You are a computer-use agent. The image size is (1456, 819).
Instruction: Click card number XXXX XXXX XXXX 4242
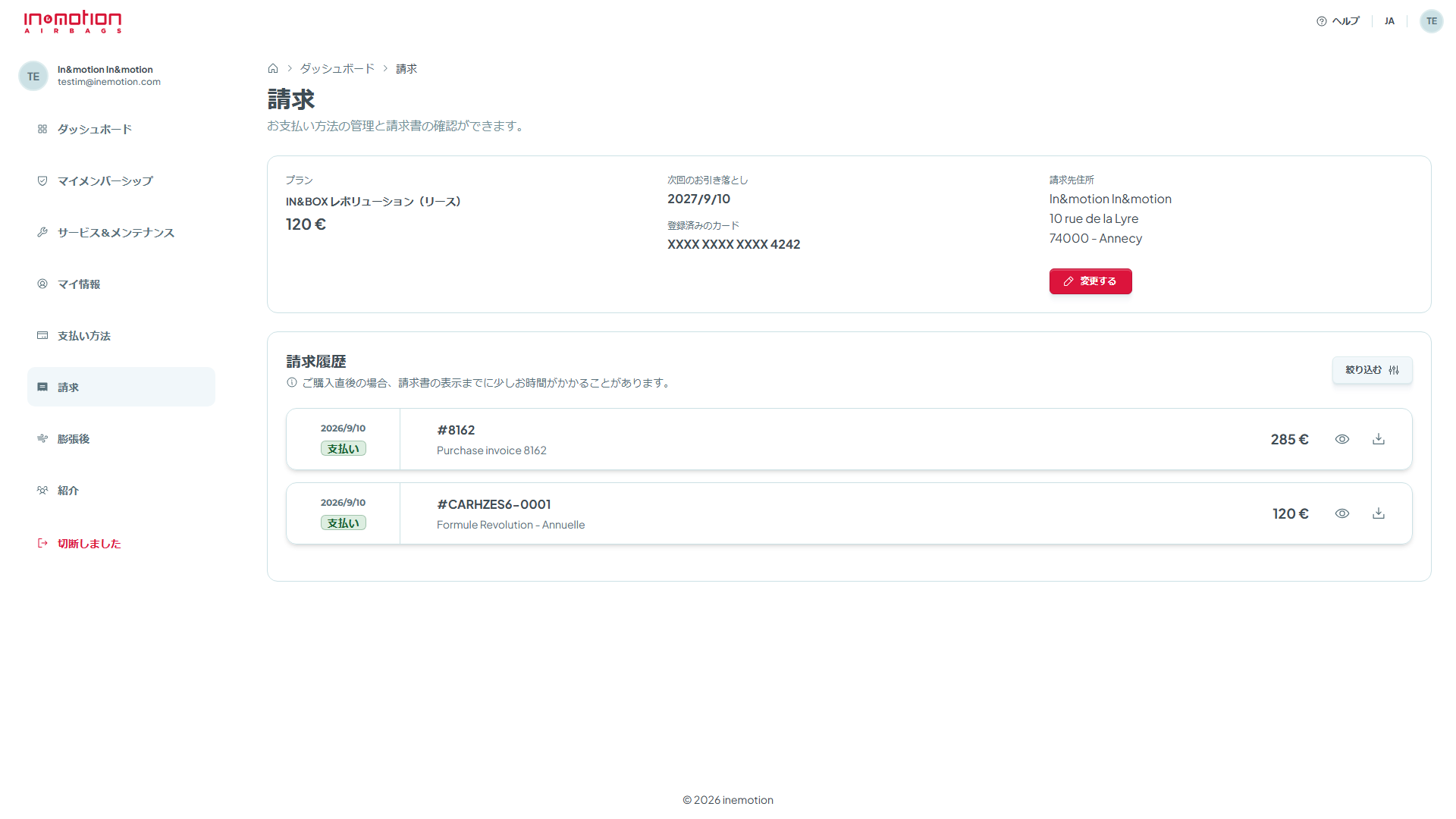coord(733,244)
